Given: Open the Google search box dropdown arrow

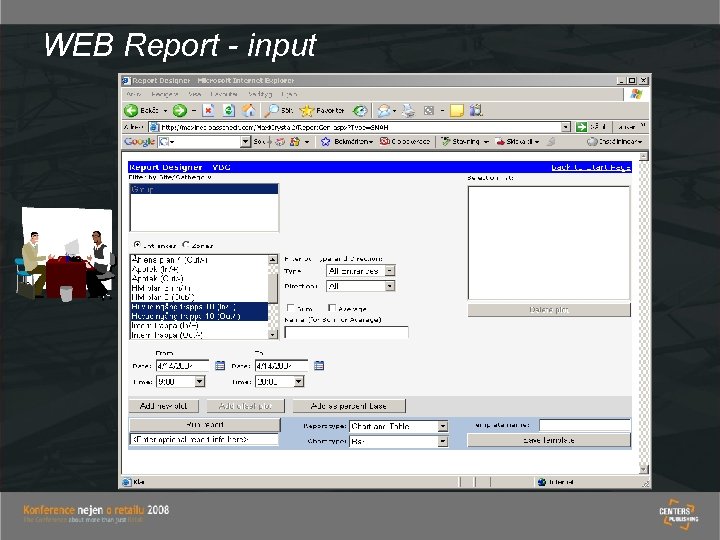Looking at the screenshot, I should click(246, 142).
